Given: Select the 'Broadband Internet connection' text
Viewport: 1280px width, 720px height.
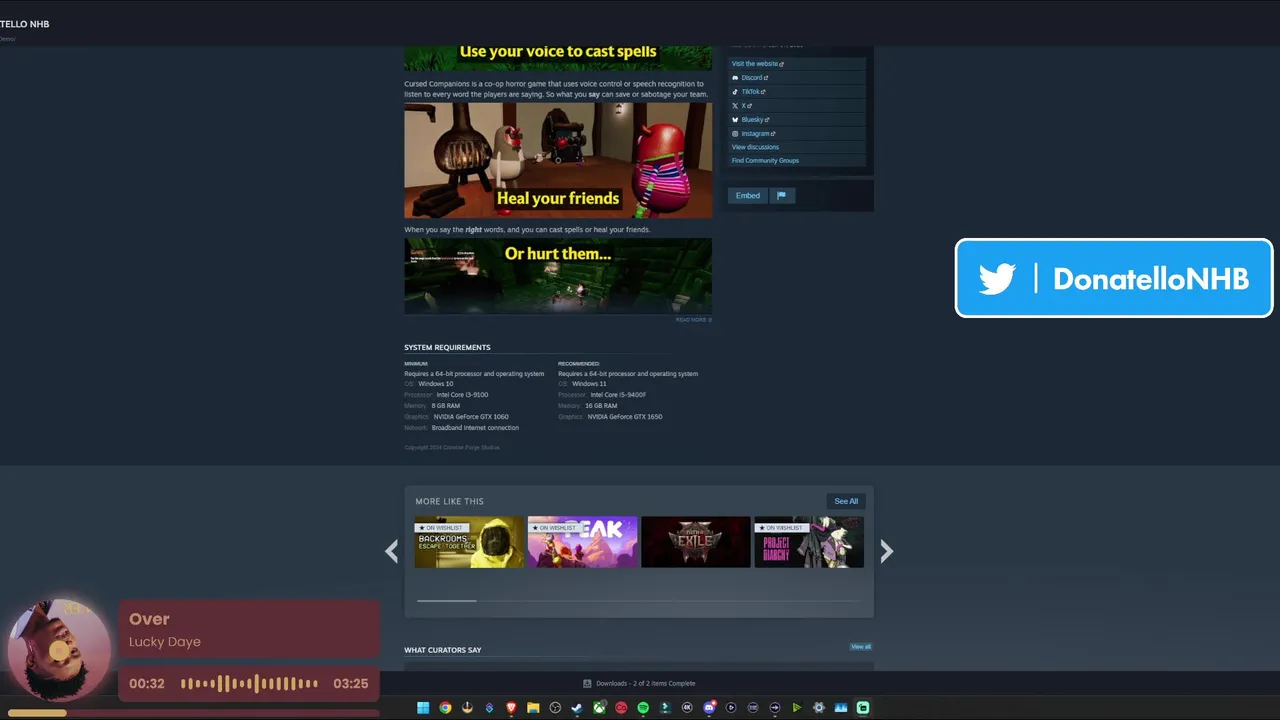Looking at the screenshot, I should pyautogui.click(x=475, y=428).
